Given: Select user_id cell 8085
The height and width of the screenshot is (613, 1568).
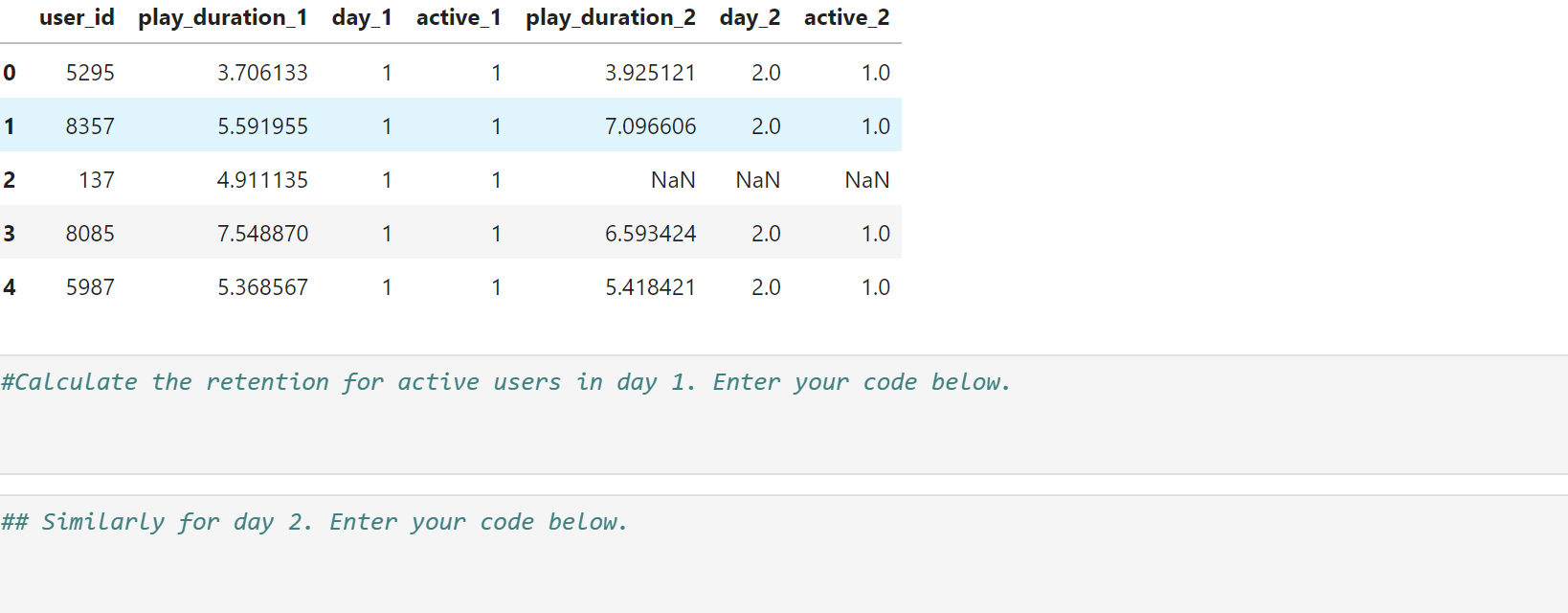Looking at the screenshot, I should coord(90,234).
